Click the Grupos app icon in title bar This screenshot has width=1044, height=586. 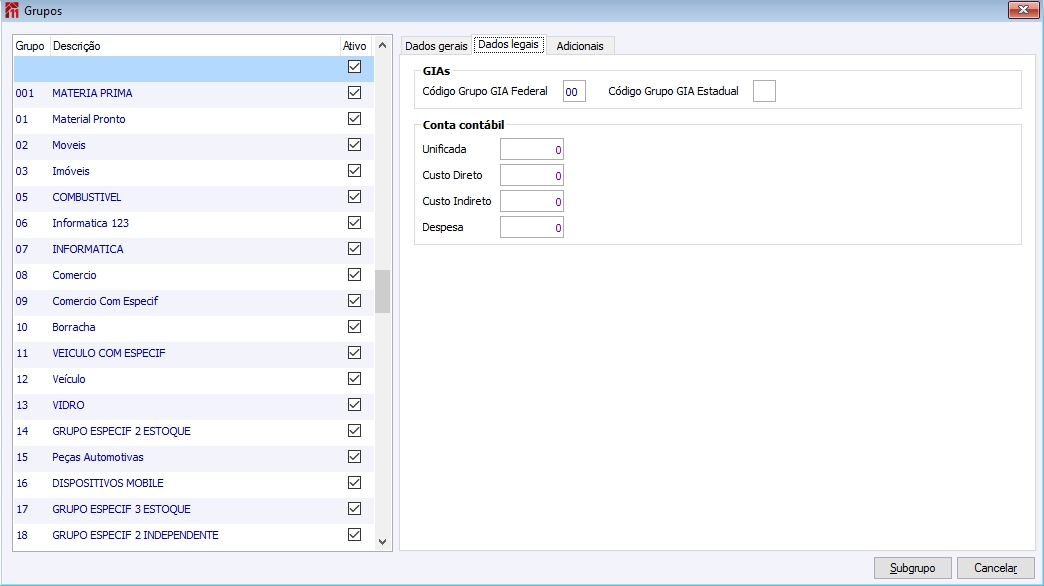tap(11, 10)
